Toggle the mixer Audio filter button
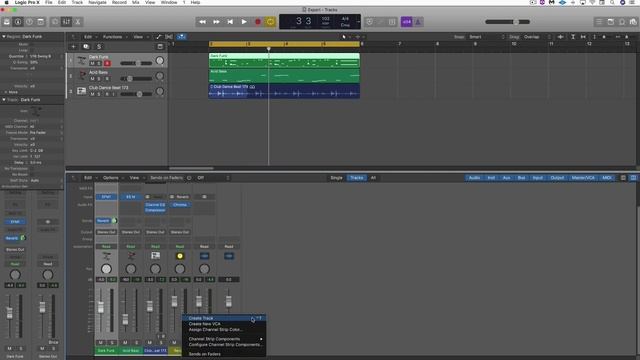This screenshot has width=640, height=360. [474, 178]
